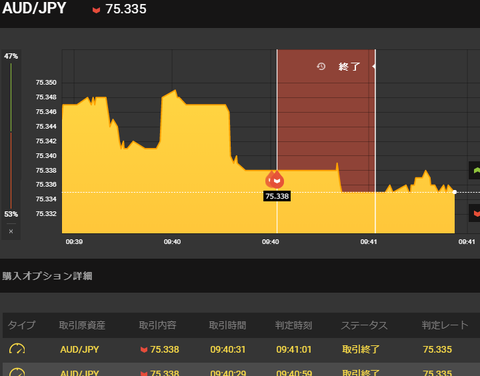Click the 取引内容 column header
This screenshot has width=480, height=376.
[157, 325]
